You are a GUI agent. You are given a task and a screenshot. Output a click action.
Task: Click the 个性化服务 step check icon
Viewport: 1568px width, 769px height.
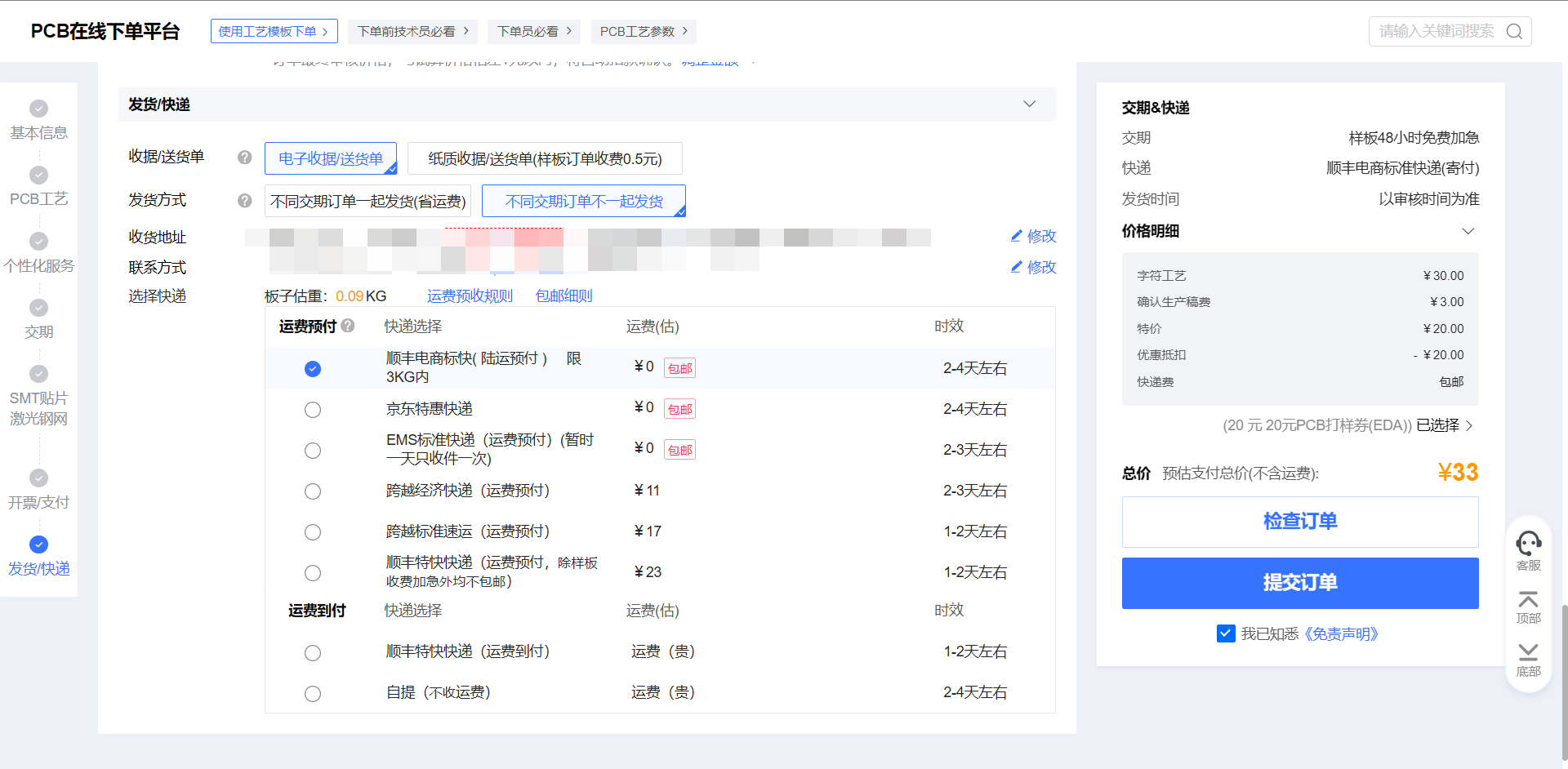pyautogui.click(x=38, y=241)
